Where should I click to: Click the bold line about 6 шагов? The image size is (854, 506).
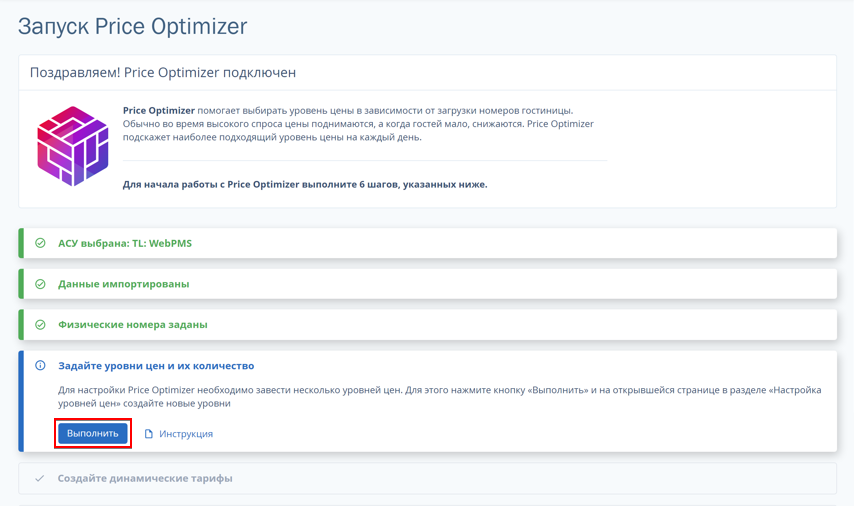[x=305, y=184]
